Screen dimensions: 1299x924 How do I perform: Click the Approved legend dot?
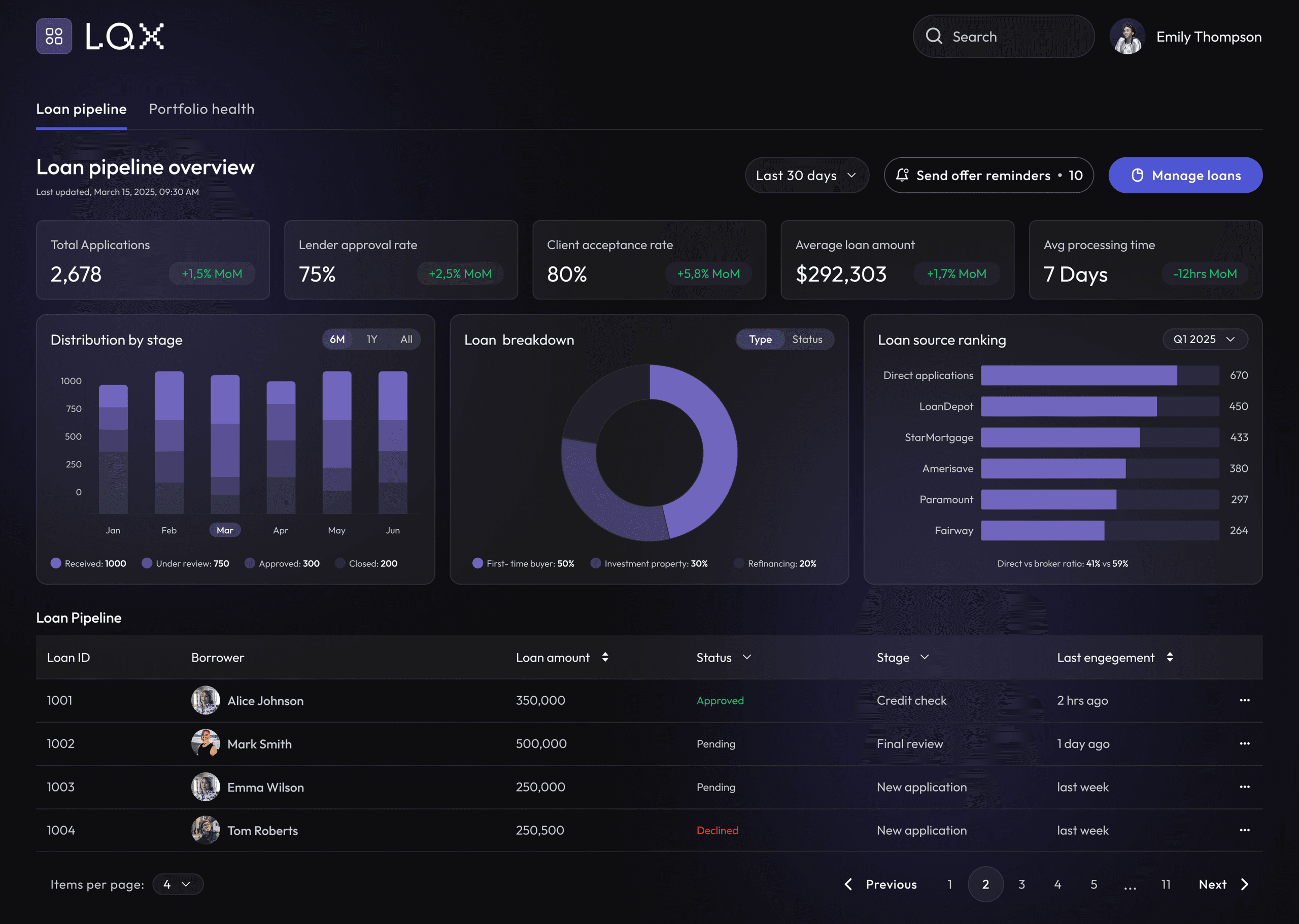pyautogui.click(x=250, y=563)
